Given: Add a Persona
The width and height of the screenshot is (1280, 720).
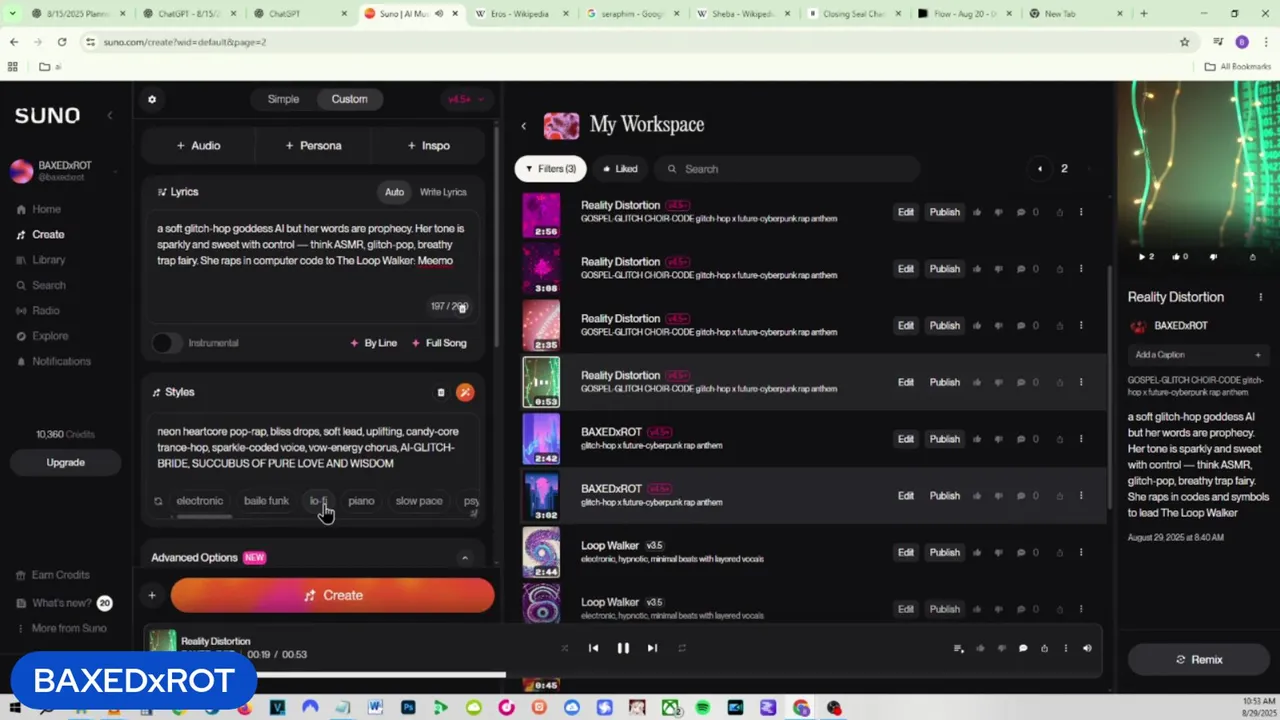Looking at the screenshot, I should tap(313, 146).
